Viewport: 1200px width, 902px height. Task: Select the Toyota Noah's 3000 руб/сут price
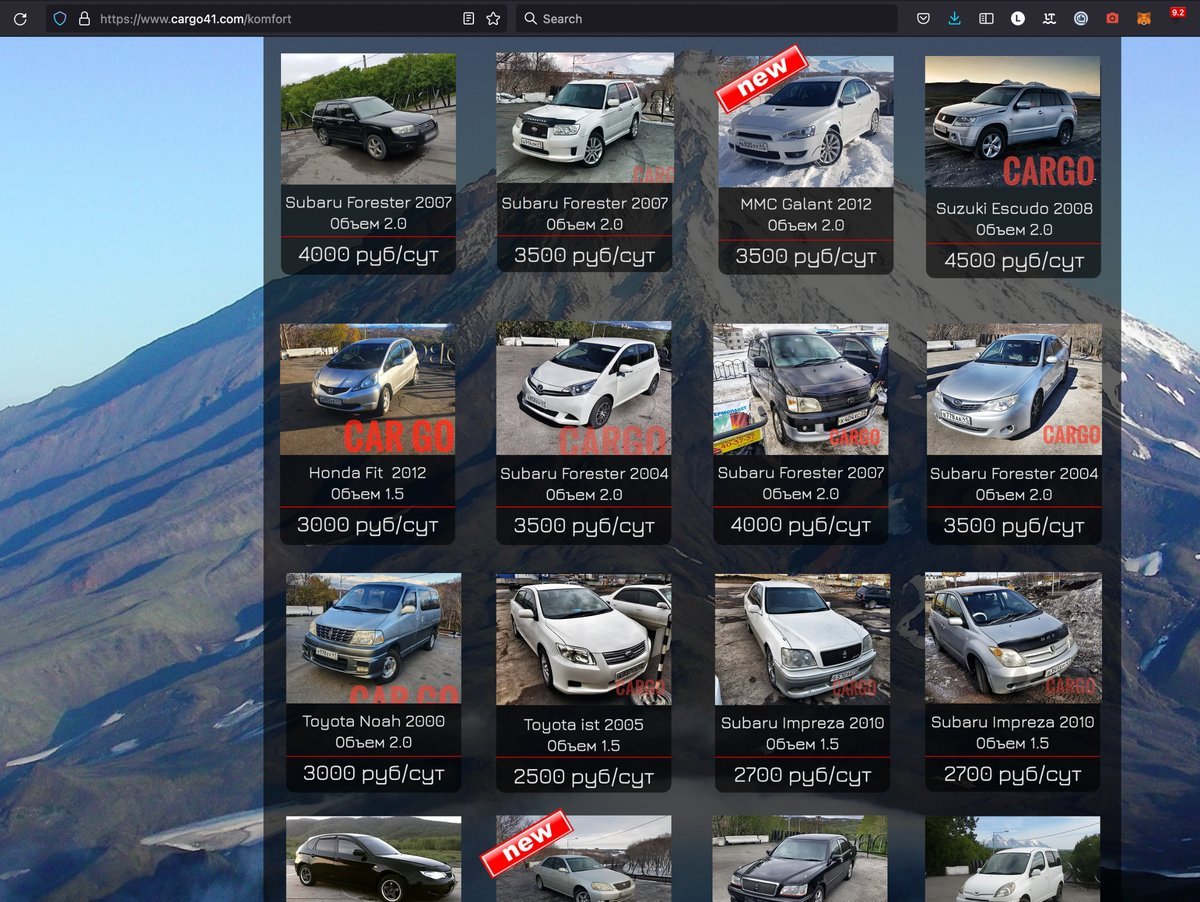[x=373, y=773]
